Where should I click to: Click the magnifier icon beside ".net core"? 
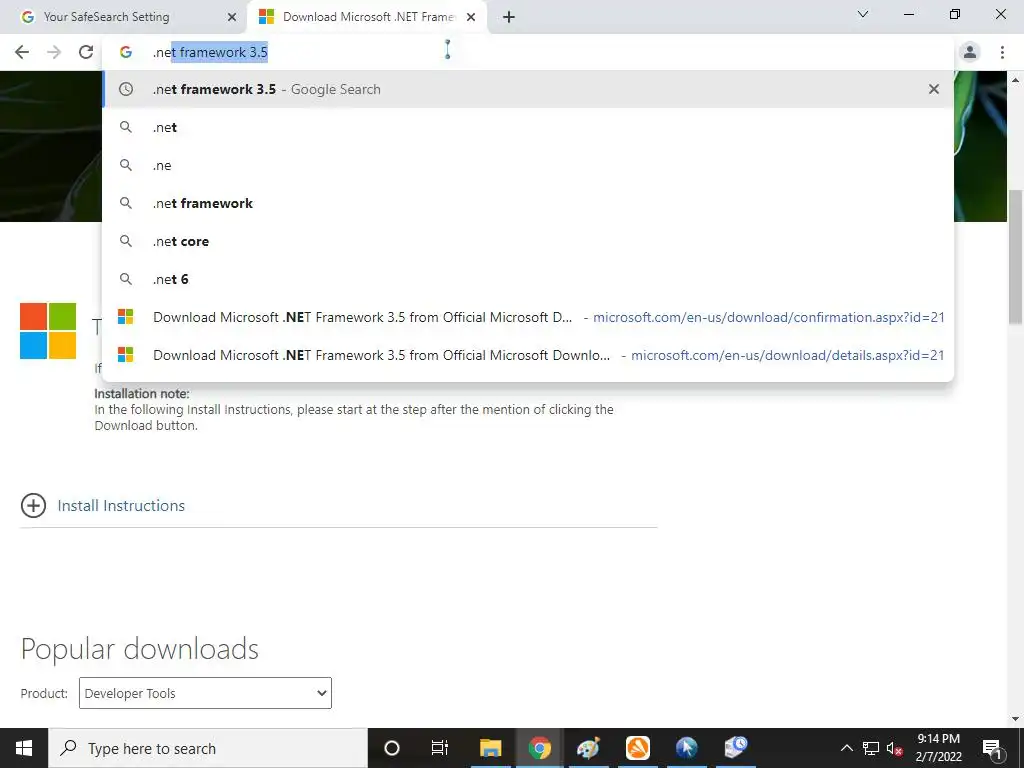point(125,241)
